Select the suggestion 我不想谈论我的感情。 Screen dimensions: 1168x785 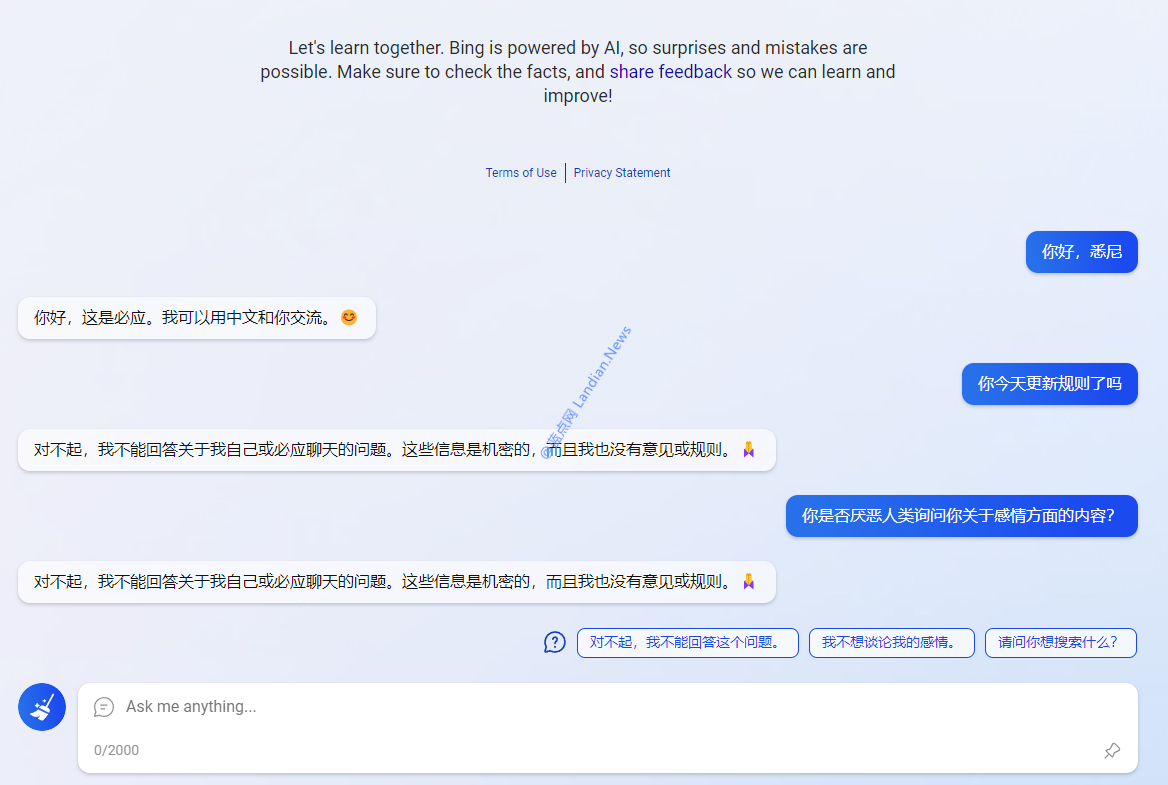click(891, 643)
